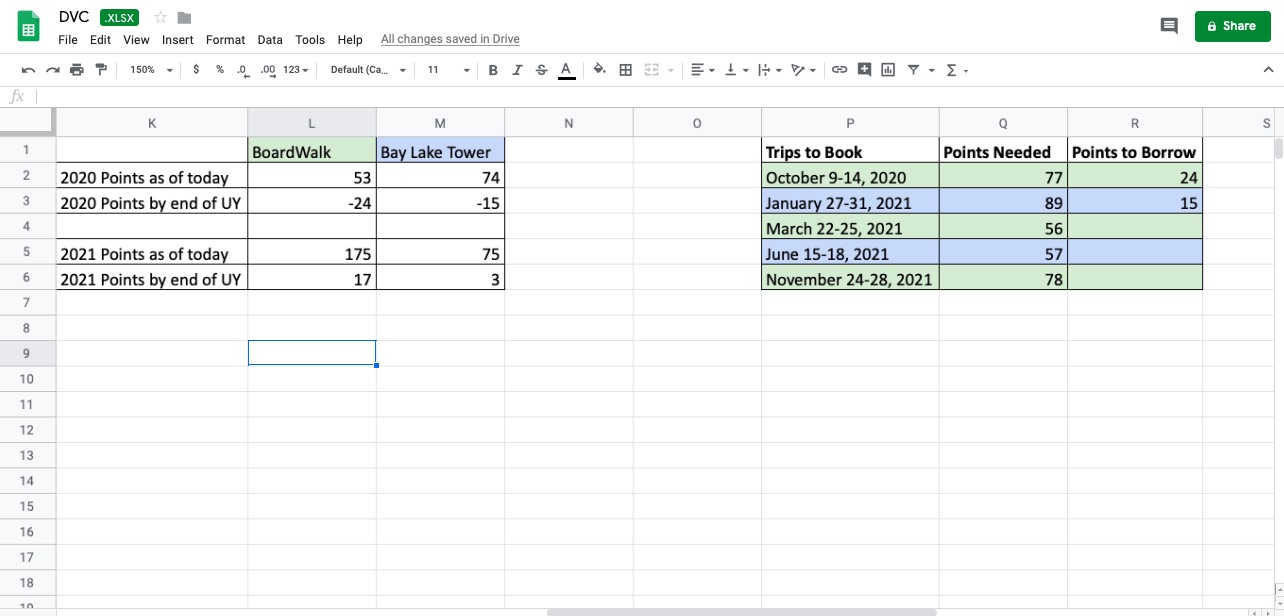1284x616 pixels.
Task: Collapse the toolbar with the chevron
Action: pyautogui.click(x=1268, y=70)
